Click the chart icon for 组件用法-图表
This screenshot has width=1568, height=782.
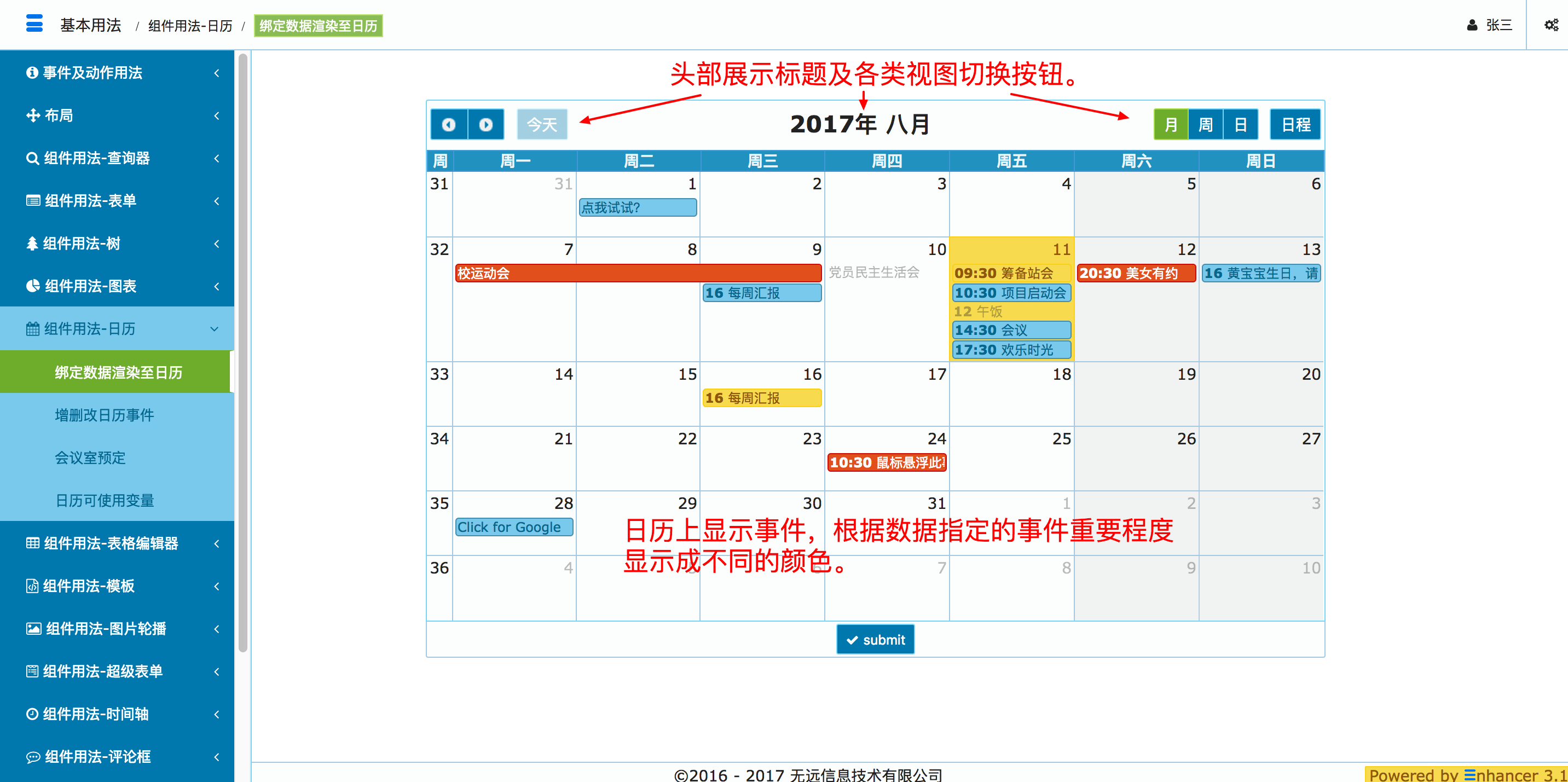[x=33, y=286]
